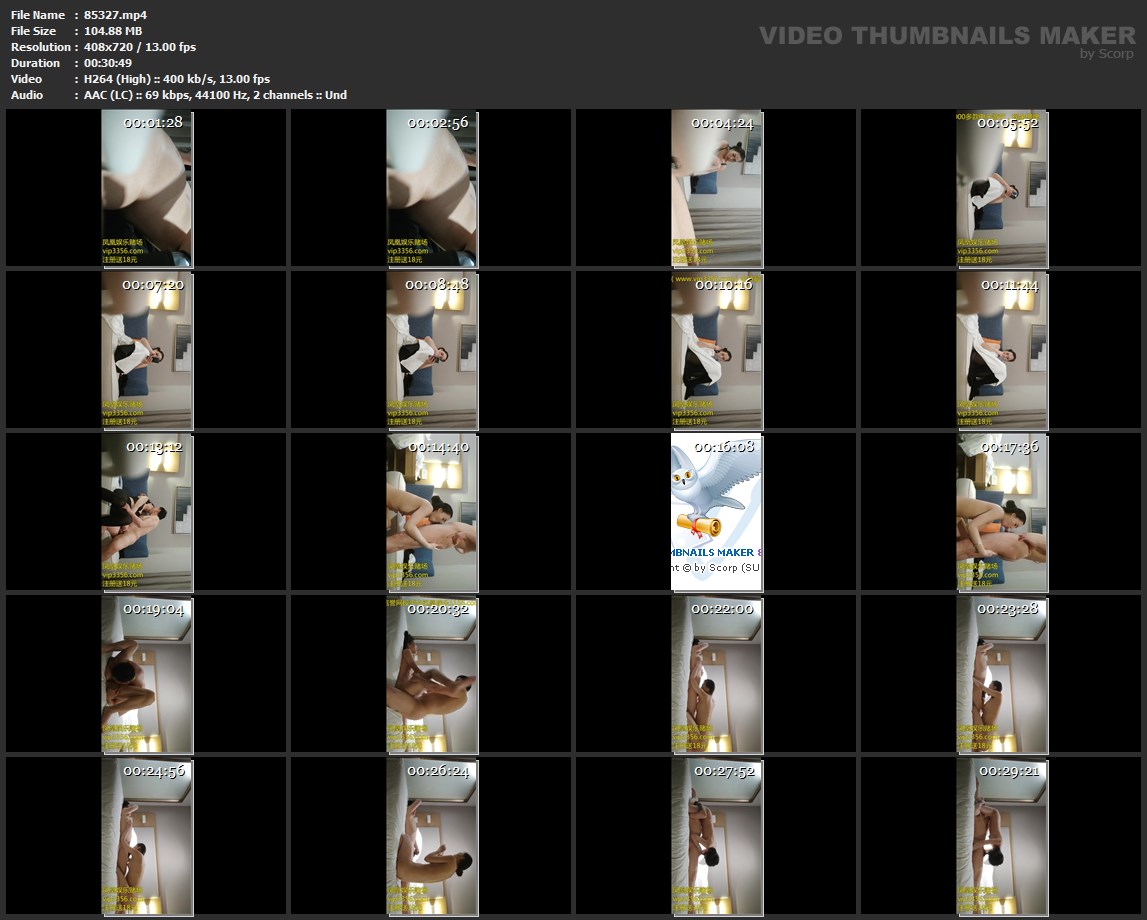Viewport: 1147px width, 920px height.
Task: Click the VIDEO THUMBNAILS MAKER title
Action: [946, 35]
